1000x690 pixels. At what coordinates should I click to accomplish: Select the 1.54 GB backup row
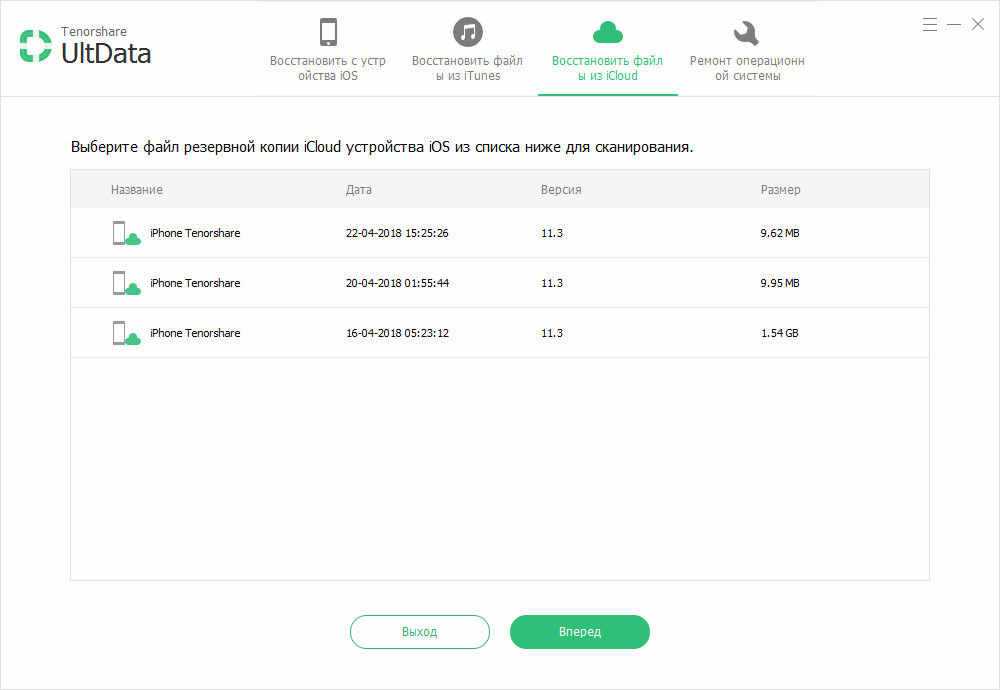(x=500, y=333)
